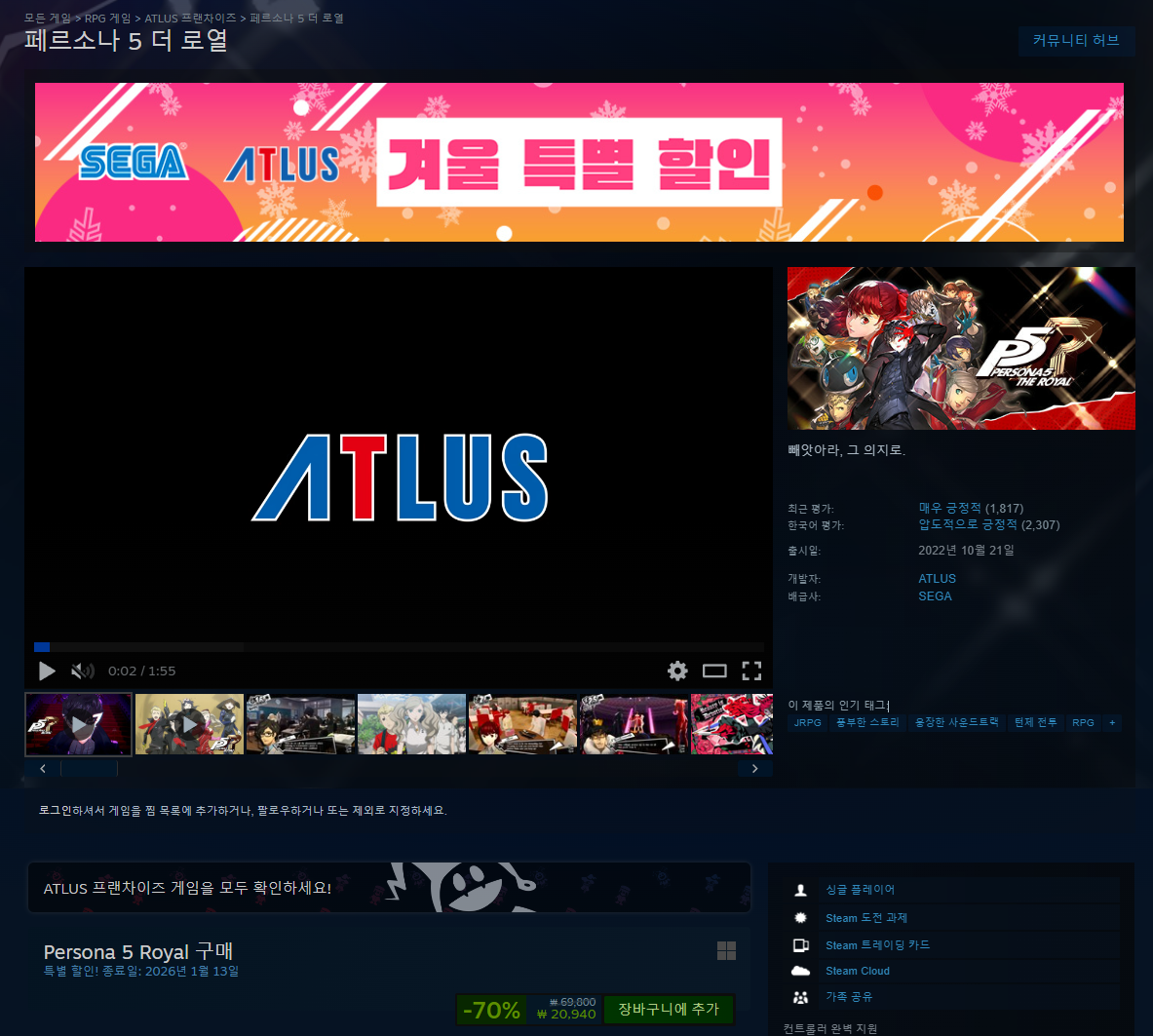Open the 가족 공유 feature icon
The image size is (1153, 1036).
click(x=800, y=997)
